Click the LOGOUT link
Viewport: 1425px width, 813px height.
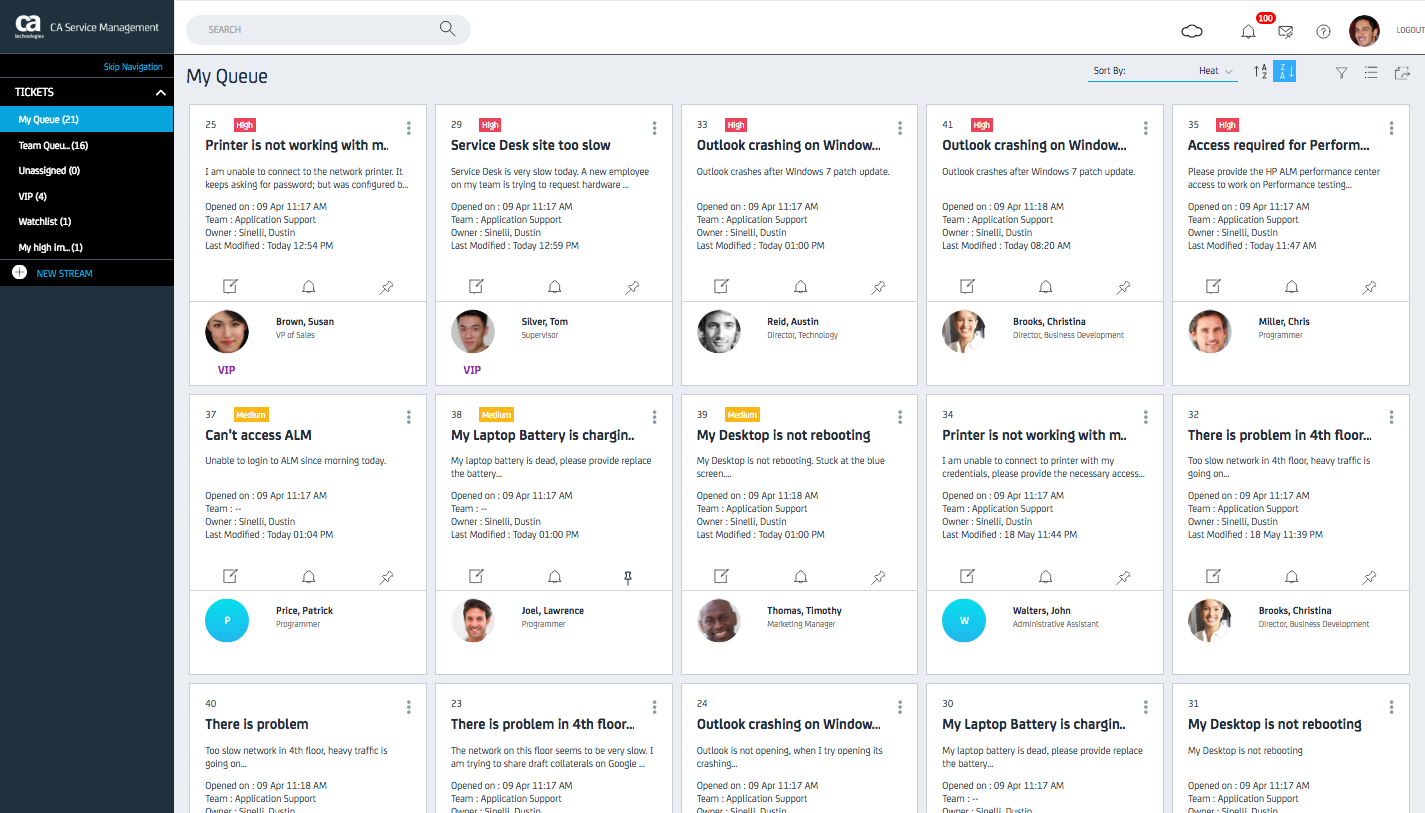coord(1410,30)
